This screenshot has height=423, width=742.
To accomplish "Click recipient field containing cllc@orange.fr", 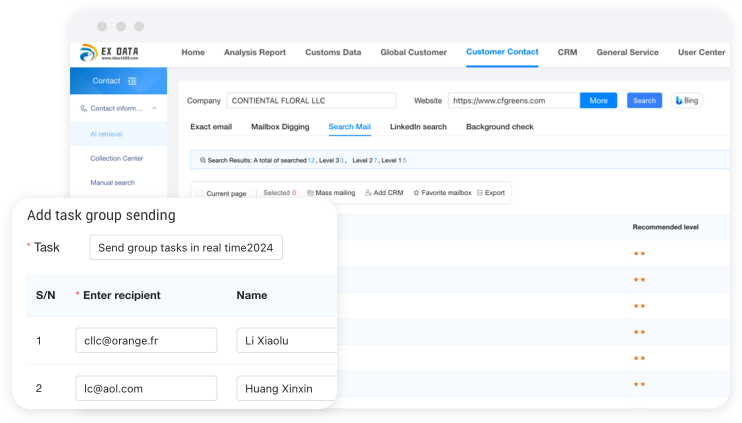I will [146, 341].
